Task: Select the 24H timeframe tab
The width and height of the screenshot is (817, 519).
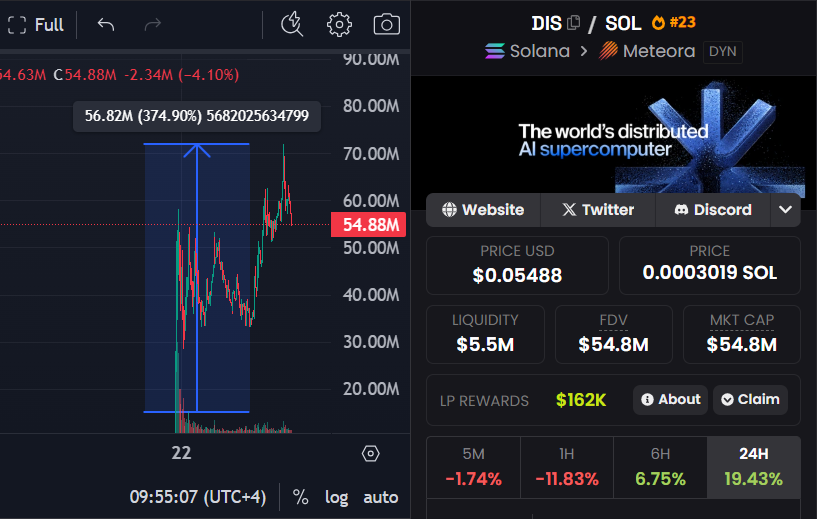Action: coord(753,467)
